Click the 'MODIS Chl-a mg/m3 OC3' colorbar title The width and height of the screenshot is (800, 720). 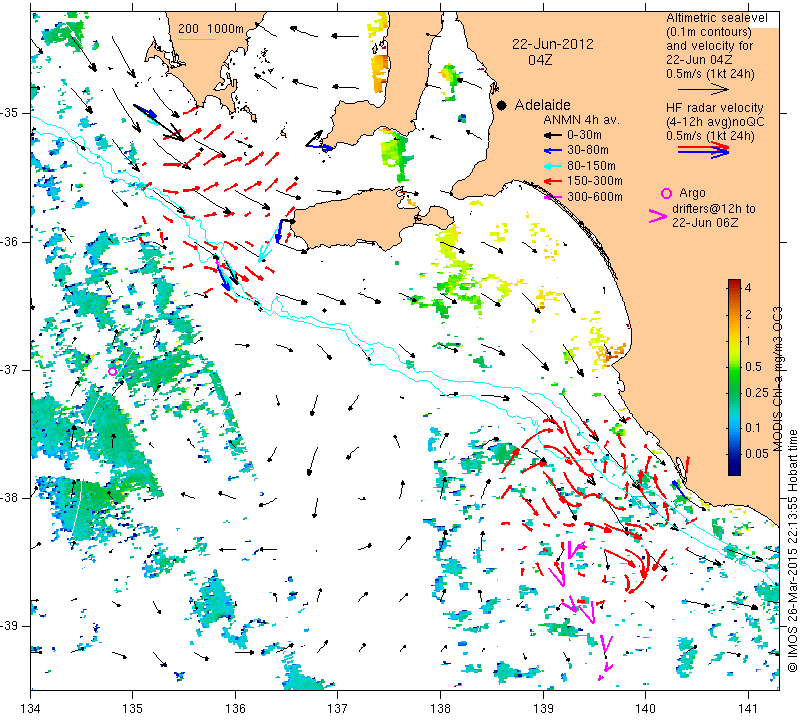pyautogui.click(x=778, y=379)
